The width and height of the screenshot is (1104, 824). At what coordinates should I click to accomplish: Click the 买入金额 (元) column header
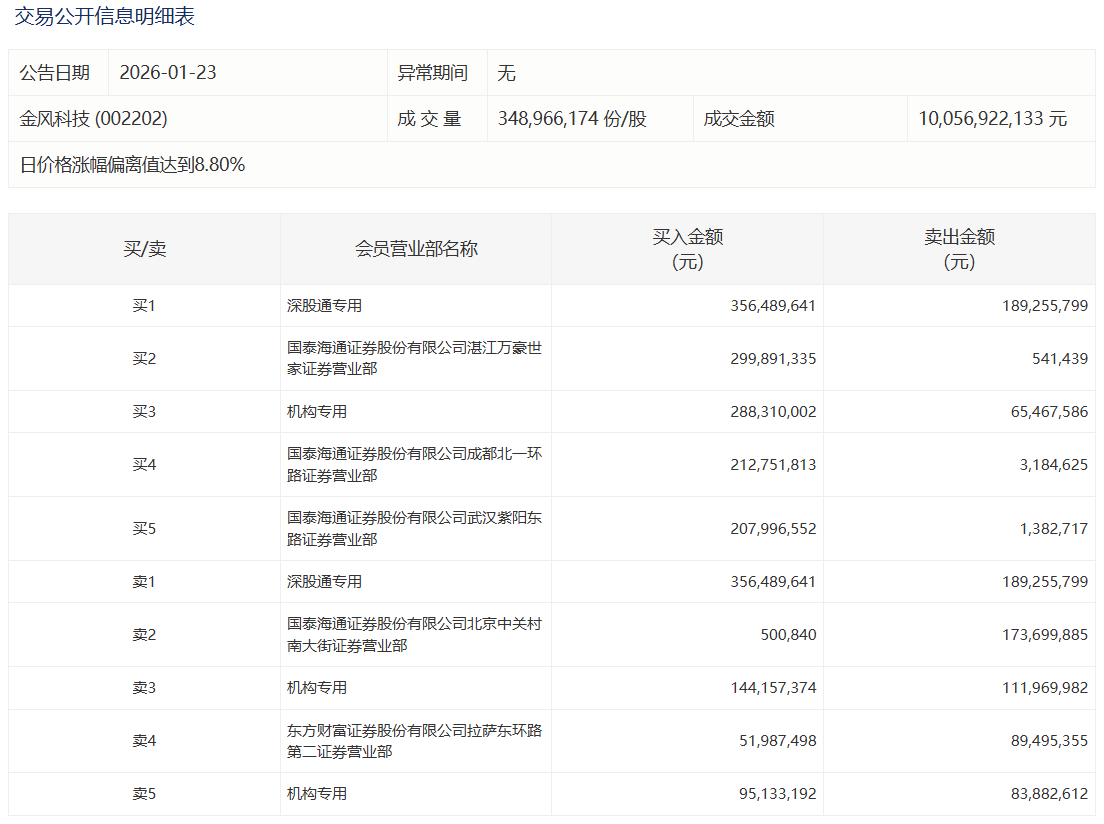click(687, 249)
